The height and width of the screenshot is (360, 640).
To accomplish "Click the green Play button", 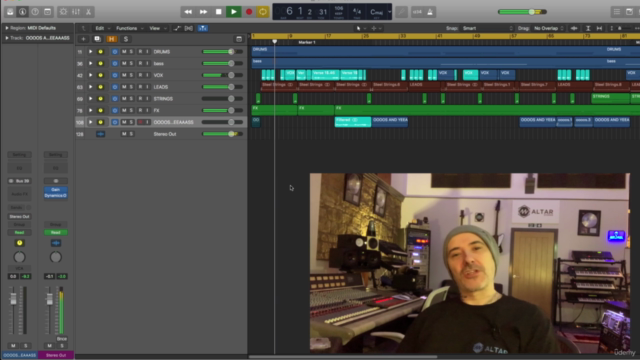I will click(233, 12).
